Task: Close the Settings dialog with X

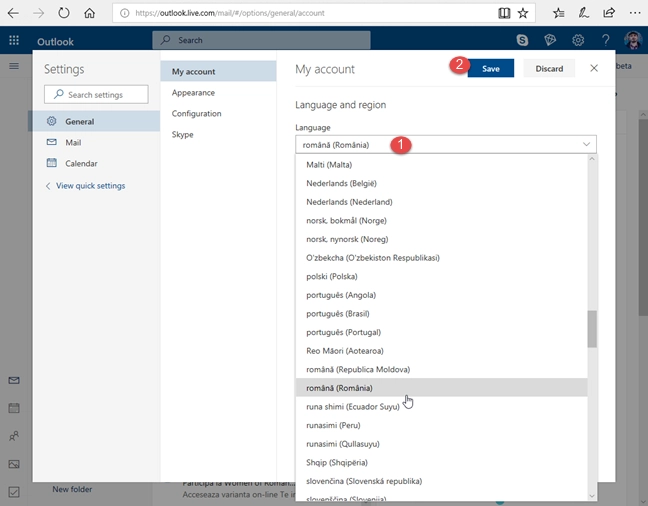Action: click(x=594, y=68)
